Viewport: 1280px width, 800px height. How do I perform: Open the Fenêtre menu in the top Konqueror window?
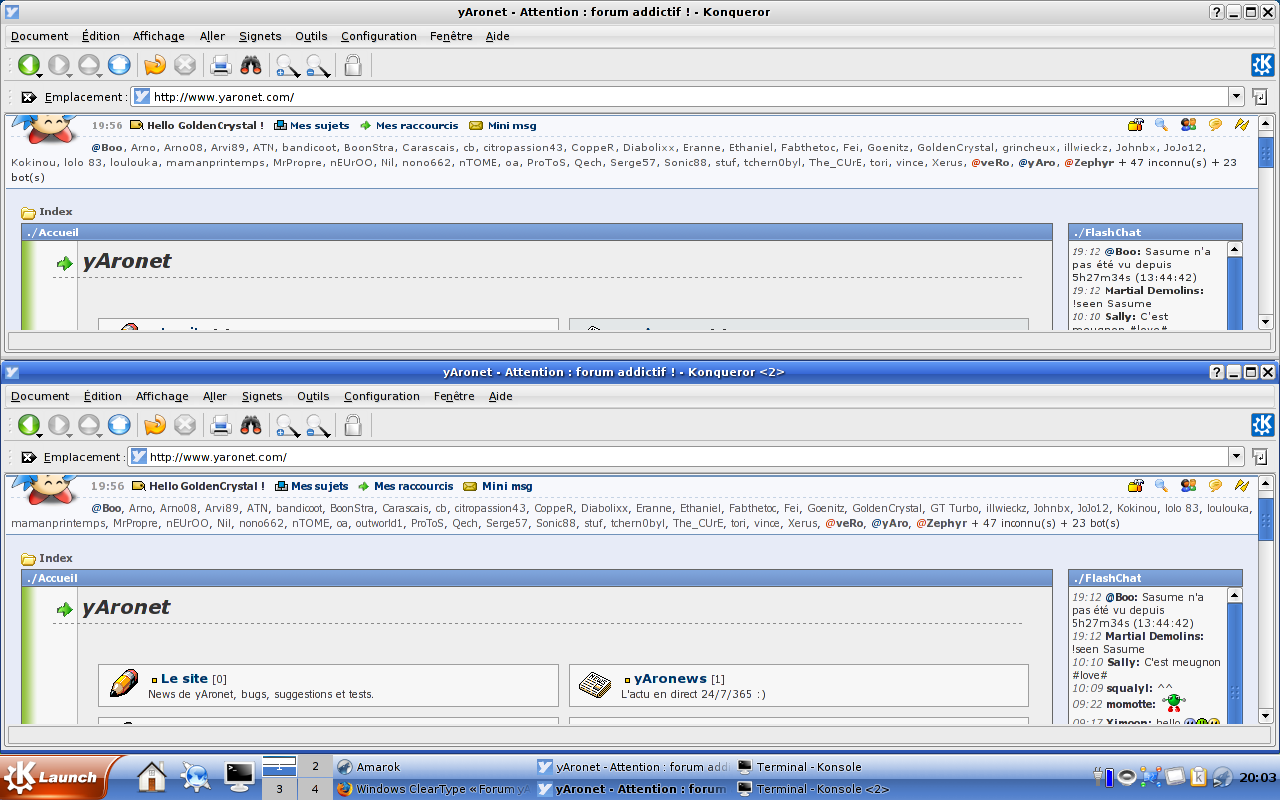pyautogui.click(x=451, y=36)
